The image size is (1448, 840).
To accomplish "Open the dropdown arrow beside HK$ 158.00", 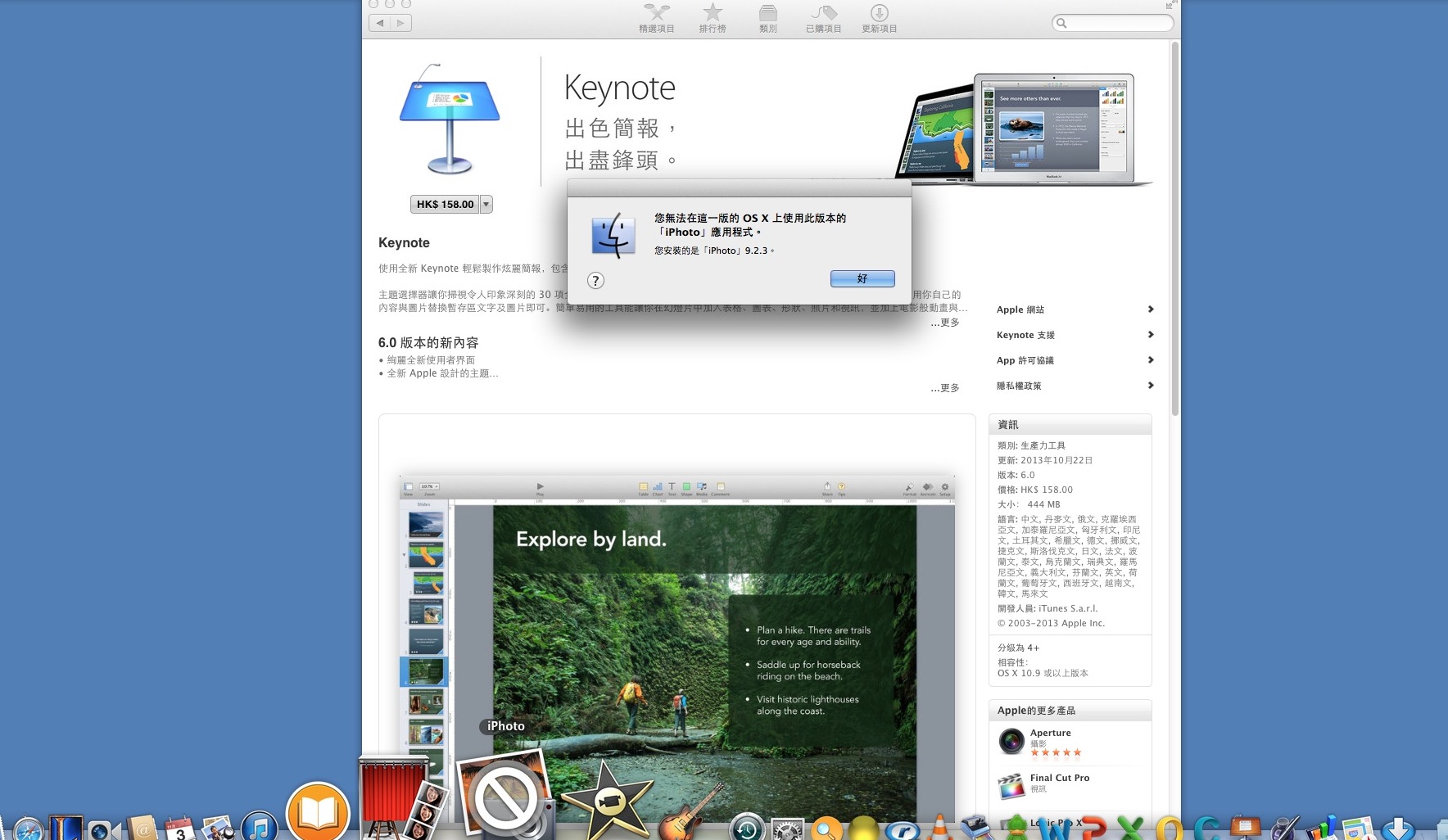I will click(x=486, y=204).
